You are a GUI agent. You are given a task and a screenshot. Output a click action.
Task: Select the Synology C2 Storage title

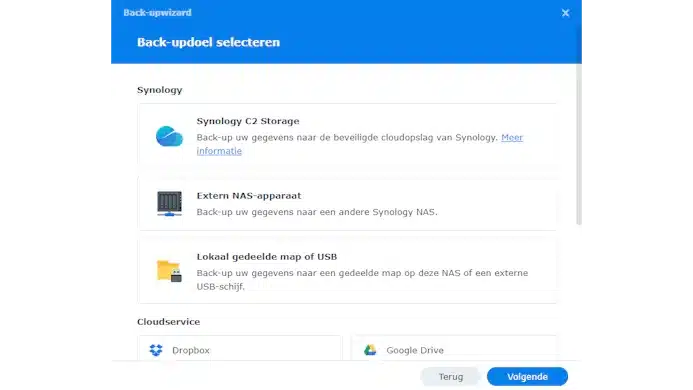(x=248, y=121)
